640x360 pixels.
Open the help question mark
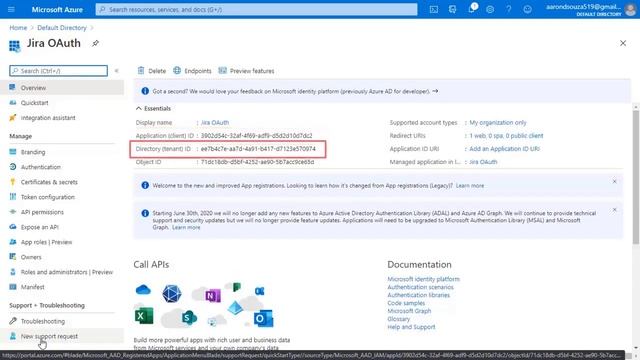point(509,9)
